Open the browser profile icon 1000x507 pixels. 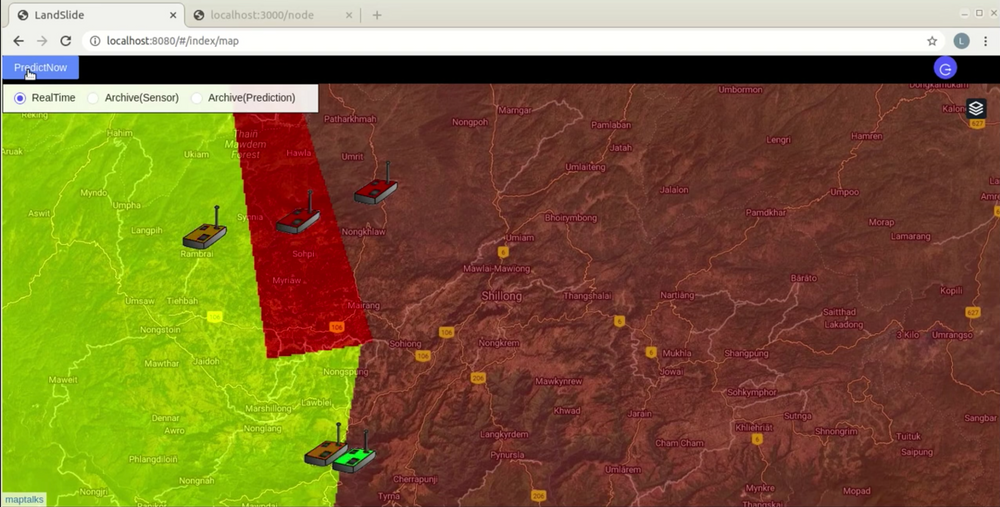(961, 41)
